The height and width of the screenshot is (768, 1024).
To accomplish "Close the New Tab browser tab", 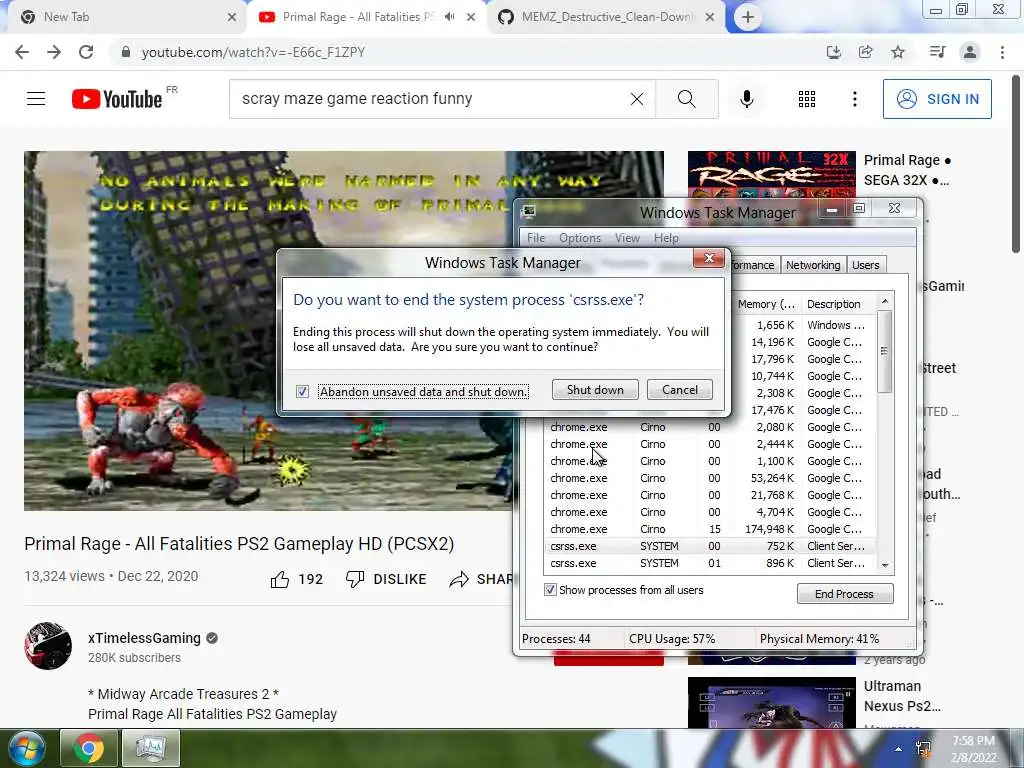I will (232, 18).
